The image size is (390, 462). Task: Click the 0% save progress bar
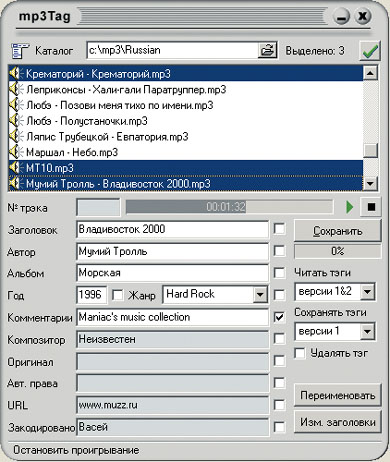(337, 251)
